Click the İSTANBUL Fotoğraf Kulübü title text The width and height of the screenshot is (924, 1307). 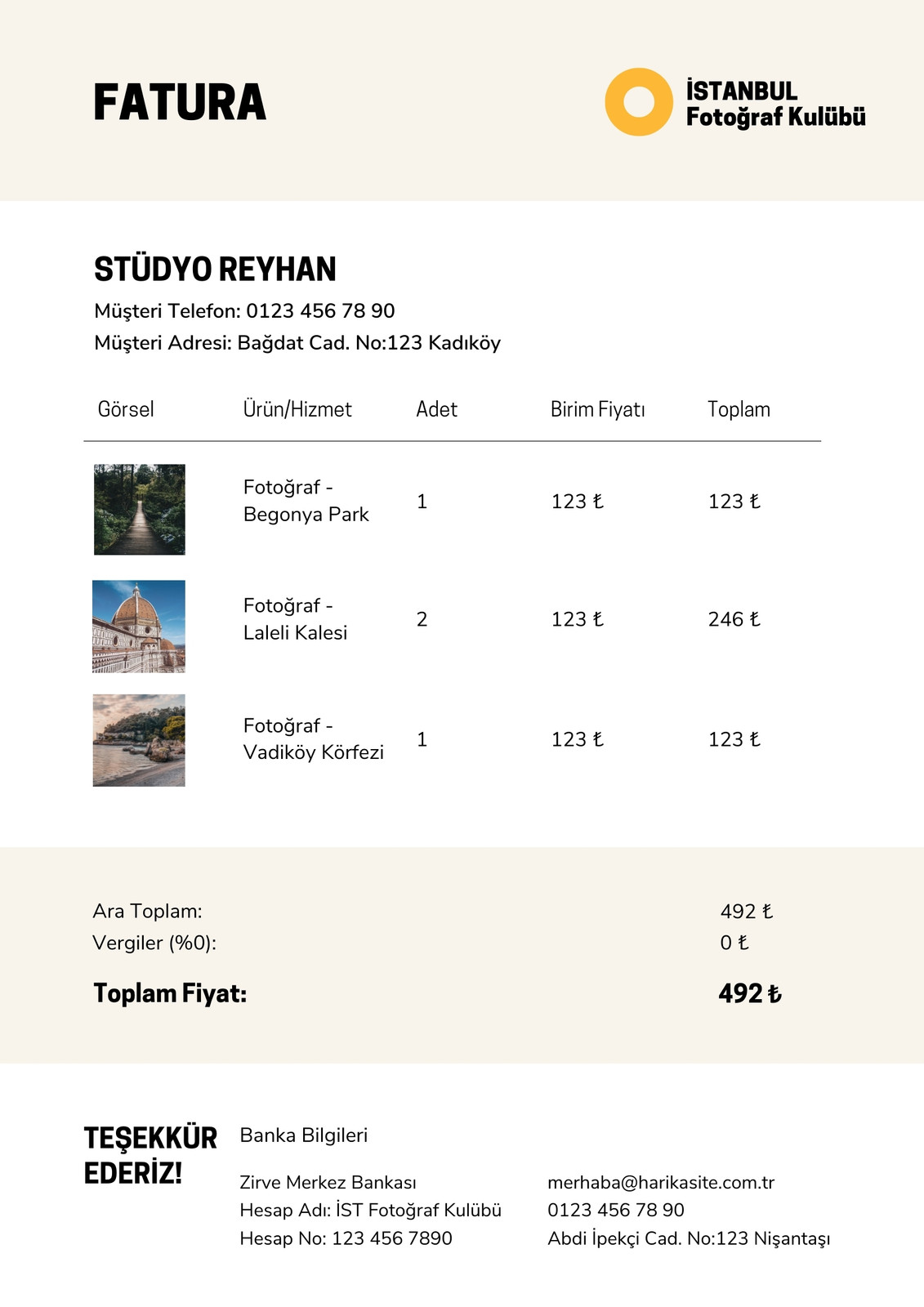[775, 104]
